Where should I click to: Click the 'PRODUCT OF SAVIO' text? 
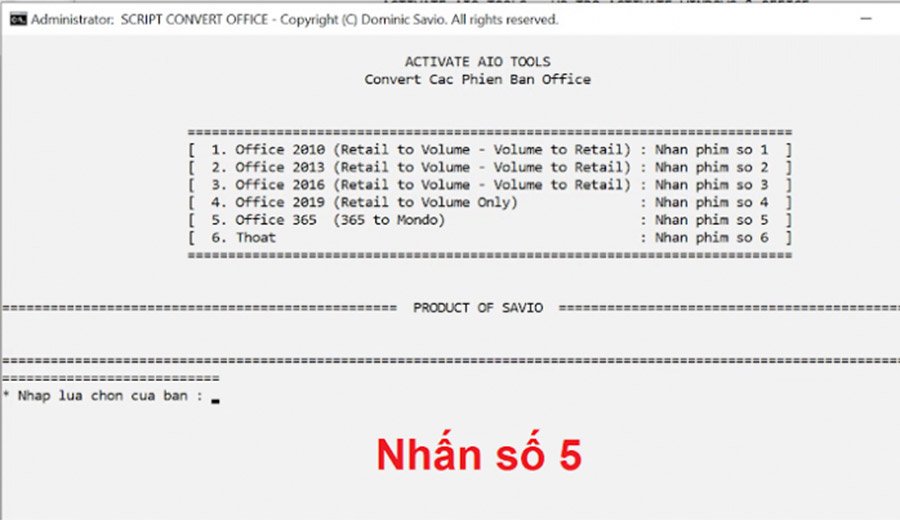tap(478, 308)
